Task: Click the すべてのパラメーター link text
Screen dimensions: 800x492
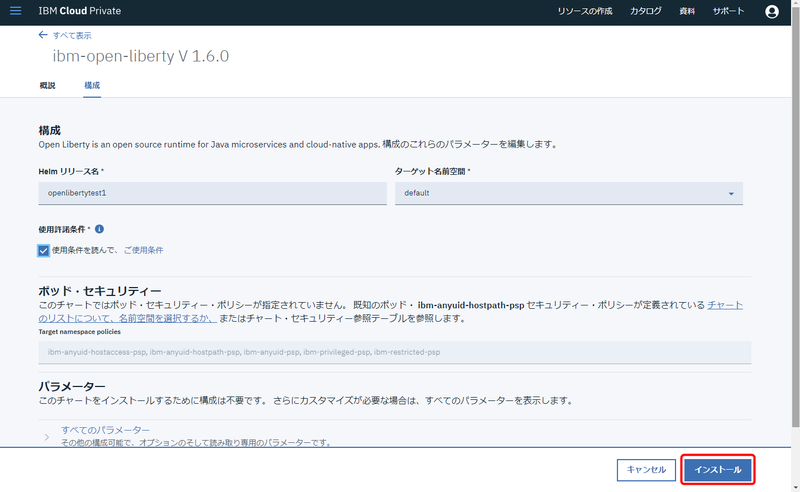Action: pos(105,430)
